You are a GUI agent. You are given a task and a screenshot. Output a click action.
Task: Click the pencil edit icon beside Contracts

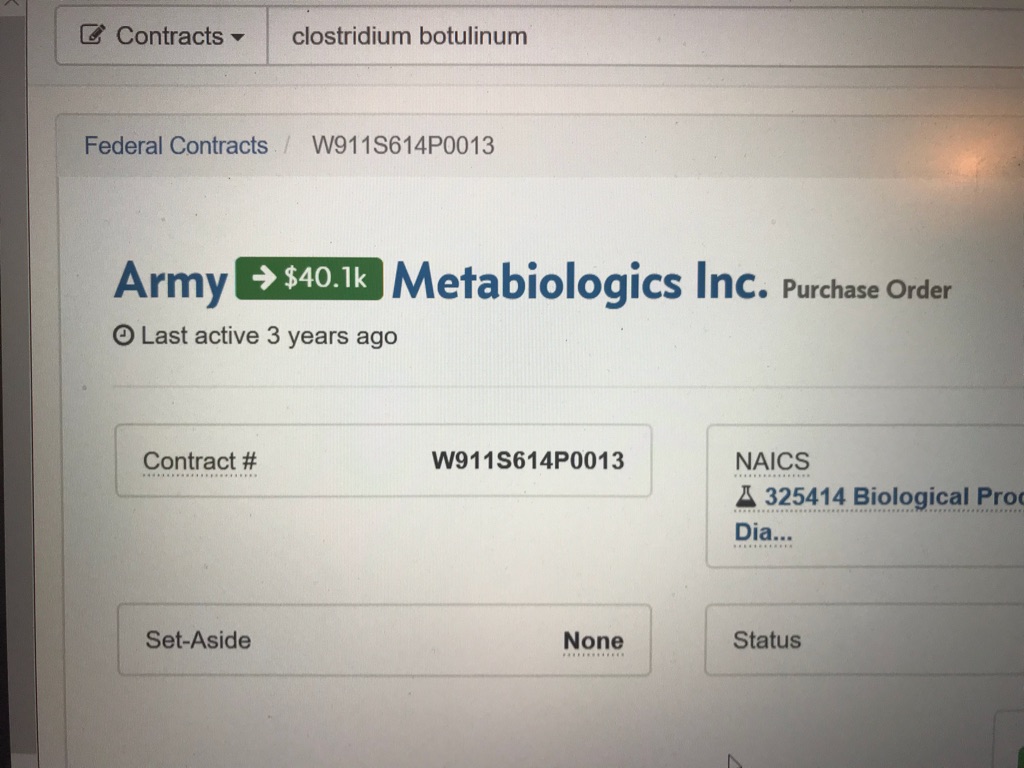click(92, 36)
